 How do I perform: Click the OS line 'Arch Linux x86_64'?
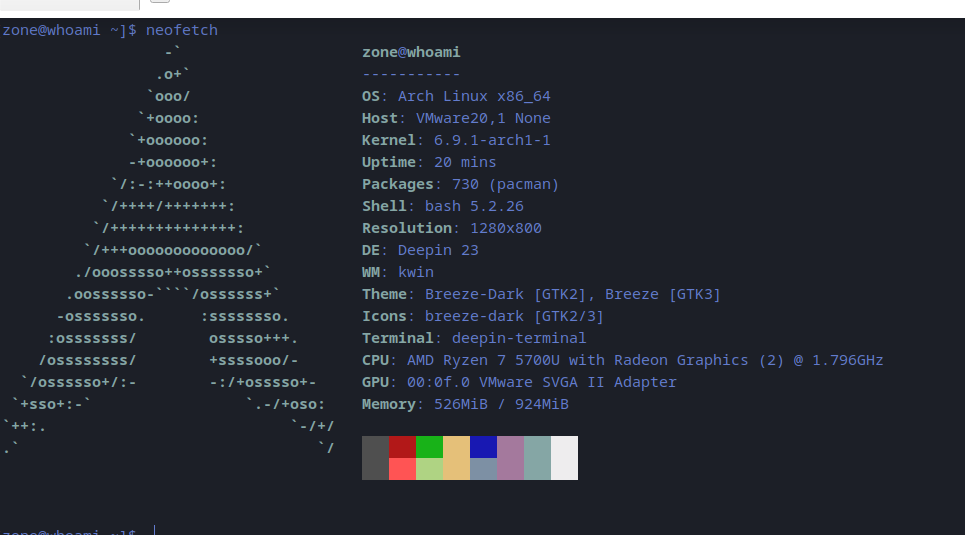pos(474,96)
